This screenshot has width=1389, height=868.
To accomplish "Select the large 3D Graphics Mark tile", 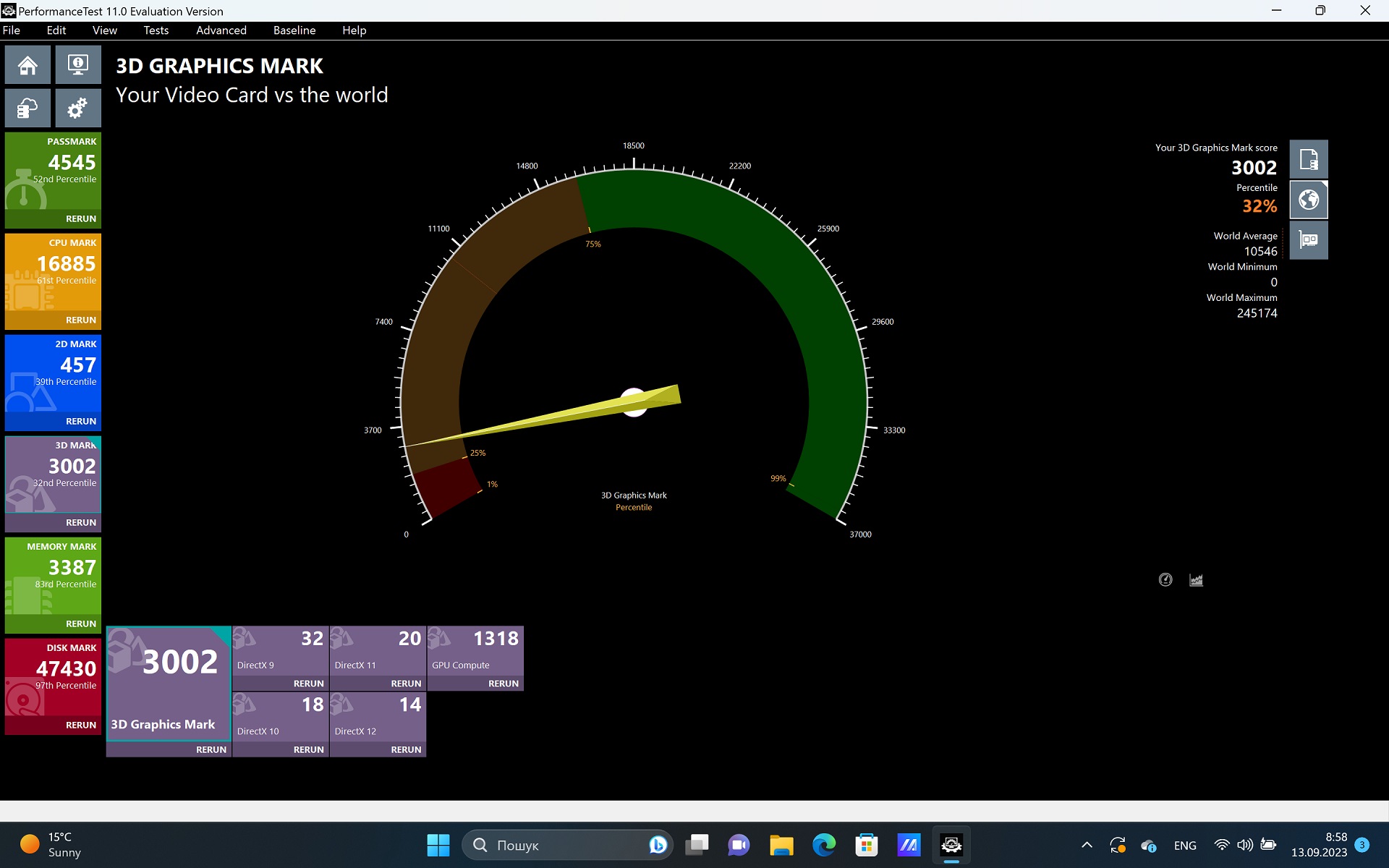I will click(169, 684).
